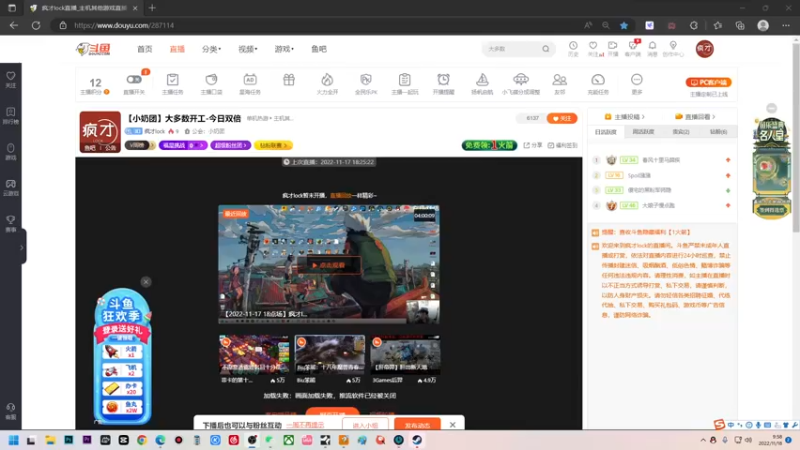Open the 分类 dropdown in navigation
Image resolution: width=800 pixels, height=450 pixels.
[x=211, y=49]
